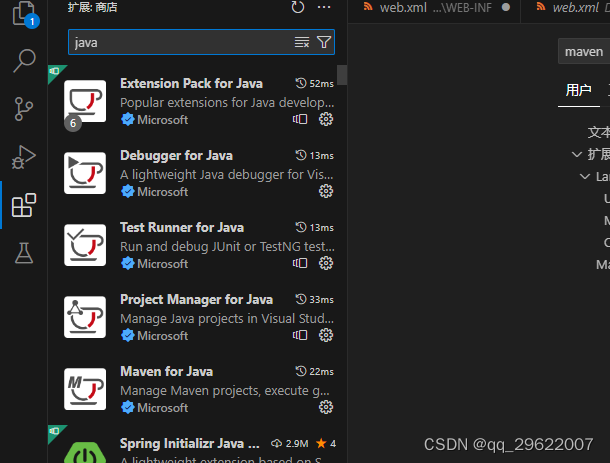Click Microsoft publisher under Maven for Java
Image resolution: width=610 pixels, height=463 pixels.
pos(163,408)
